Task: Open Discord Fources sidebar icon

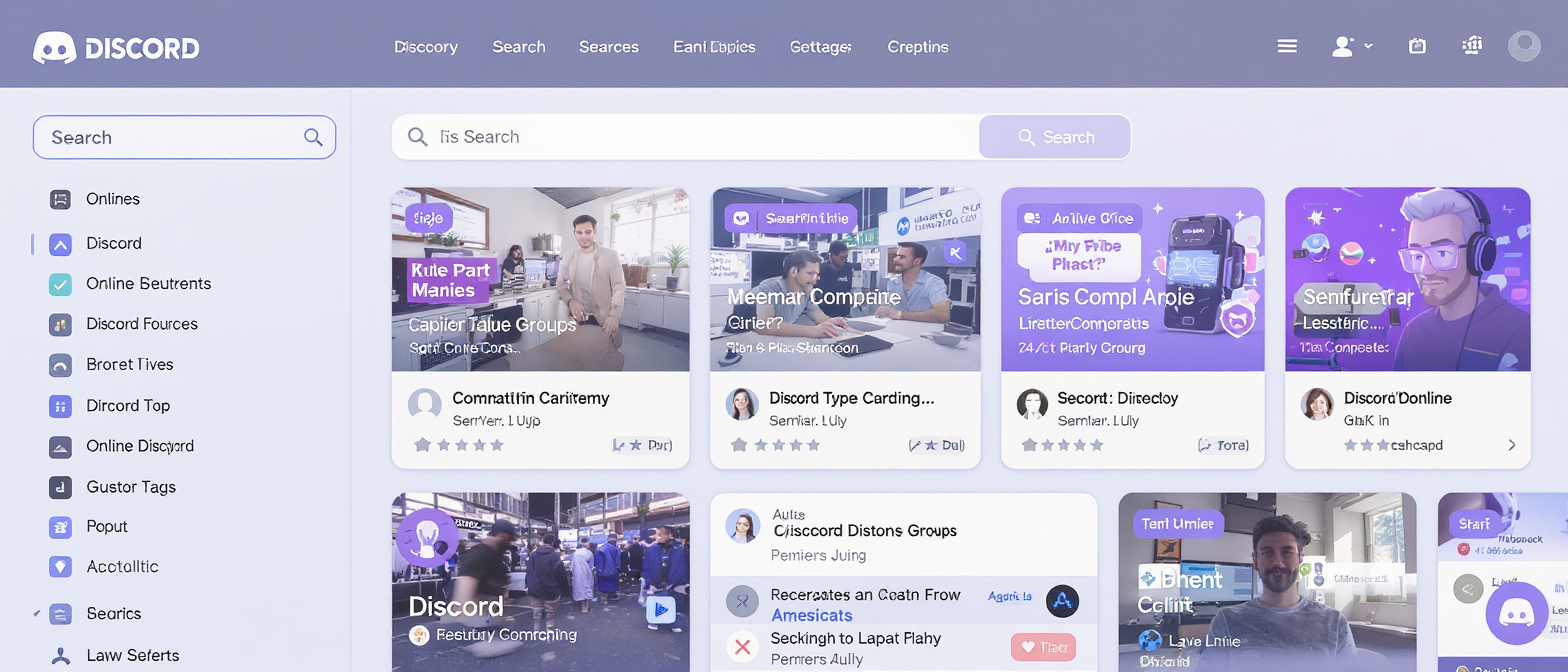Action: coord(60,324)
